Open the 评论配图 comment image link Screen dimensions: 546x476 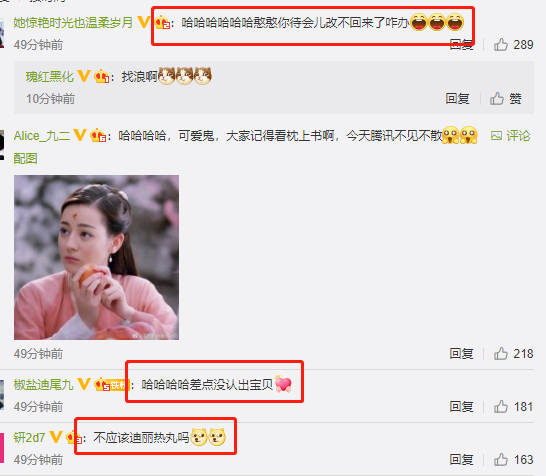tap(510, 135)
